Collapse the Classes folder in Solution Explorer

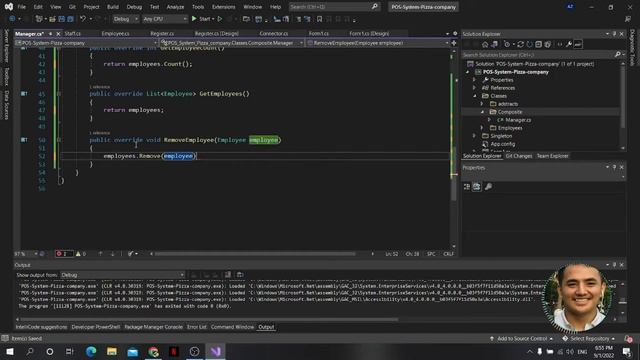click(x=474, y=96)
